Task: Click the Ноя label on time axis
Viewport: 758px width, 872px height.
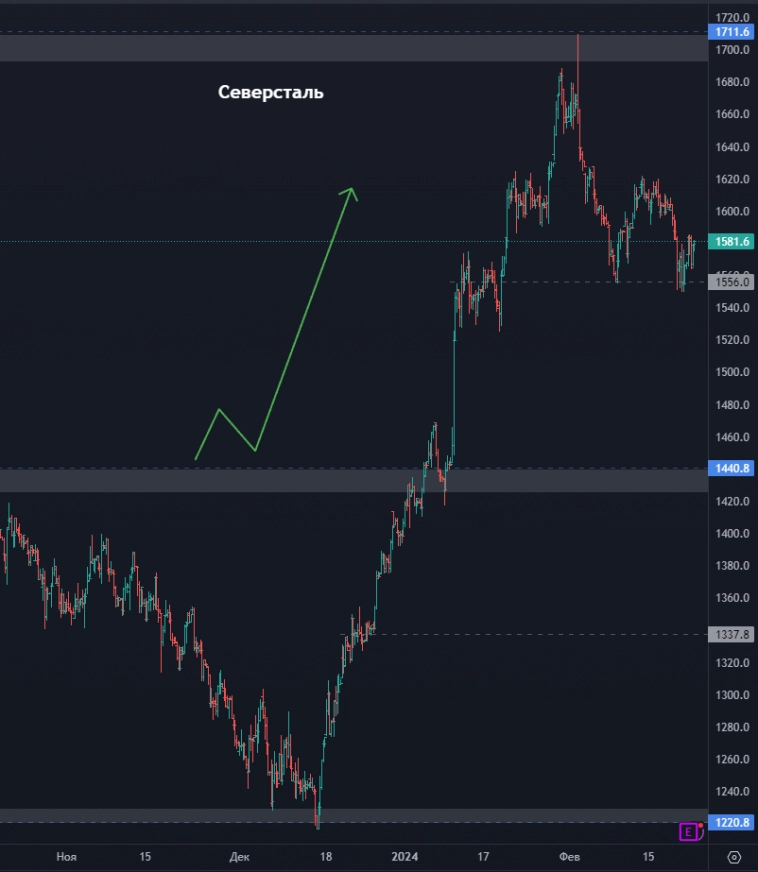Action: 66,857
